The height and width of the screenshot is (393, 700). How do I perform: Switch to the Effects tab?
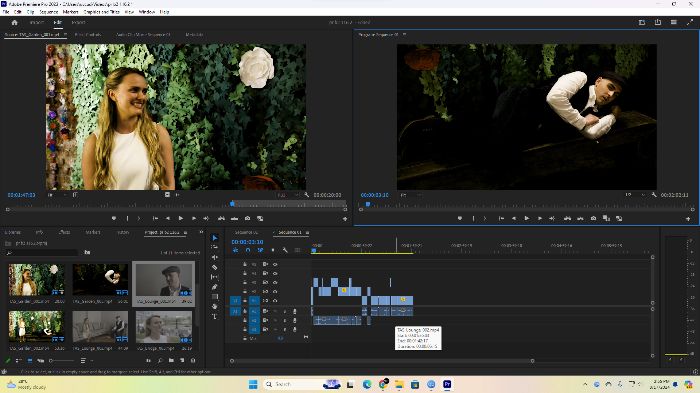pyautogui.click(x=64, y=233)
